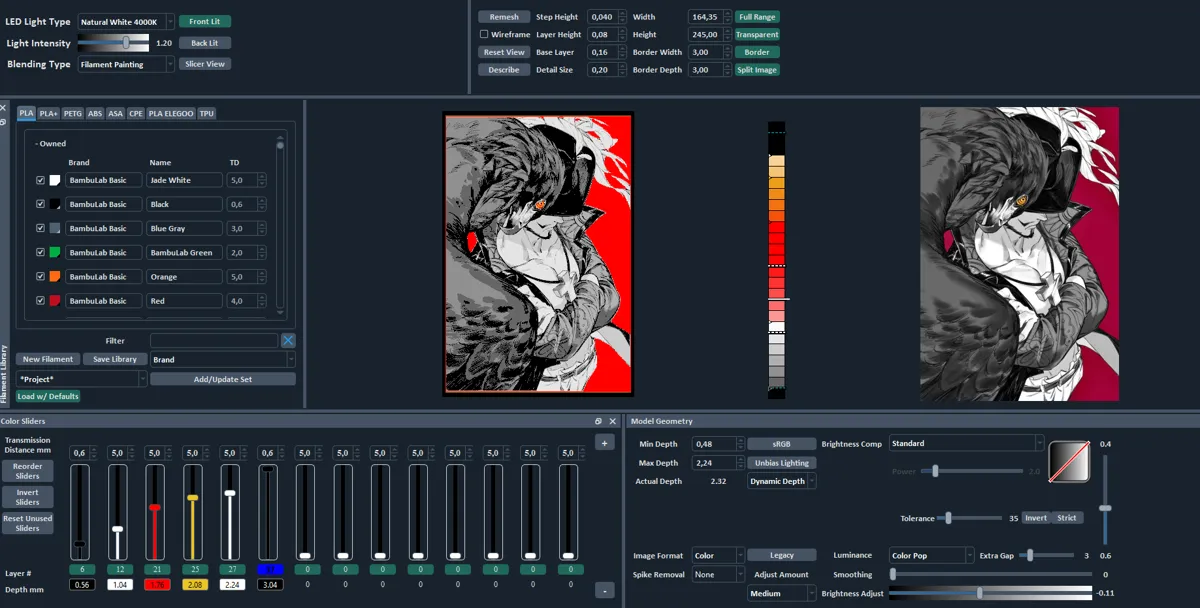
Task: Float the Color Sliders panel
Action: point(599,421)
